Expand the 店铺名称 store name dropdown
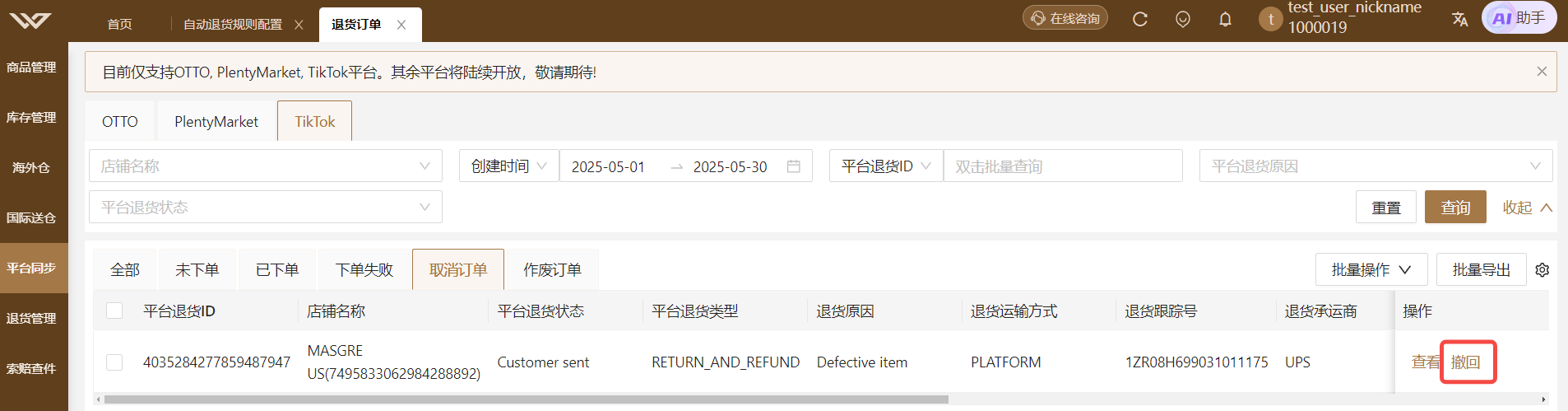 (266, 166)
